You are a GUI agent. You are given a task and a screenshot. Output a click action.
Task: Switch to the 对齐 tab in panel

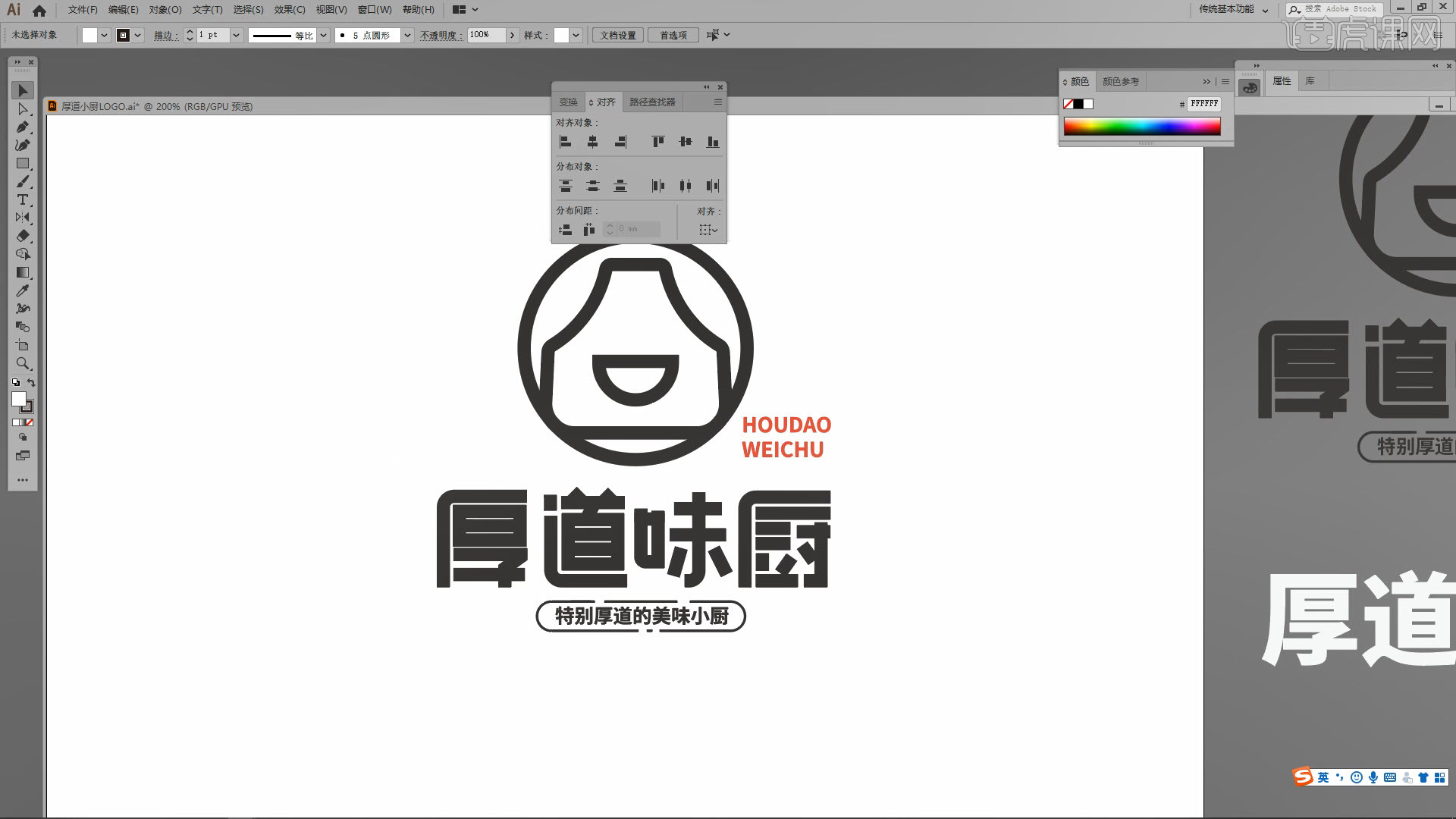point(602,101)
